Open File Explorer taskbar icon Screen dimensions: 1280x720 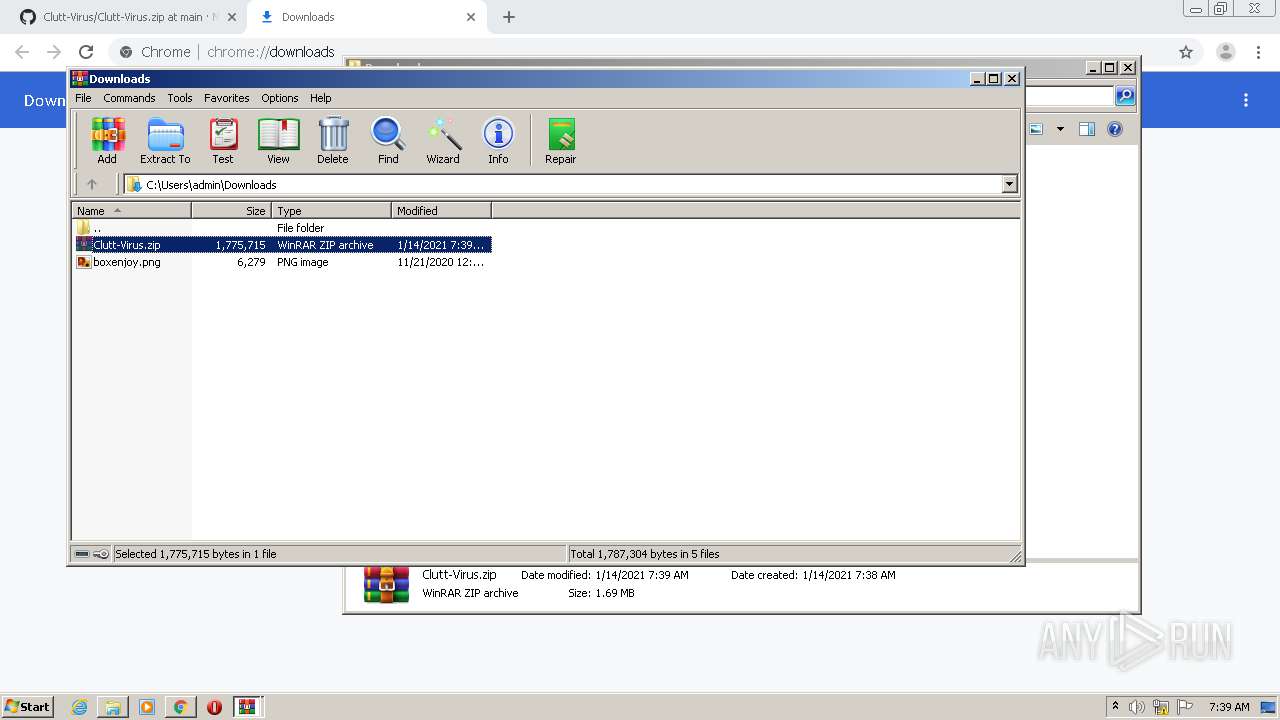[x=113, y=707]
